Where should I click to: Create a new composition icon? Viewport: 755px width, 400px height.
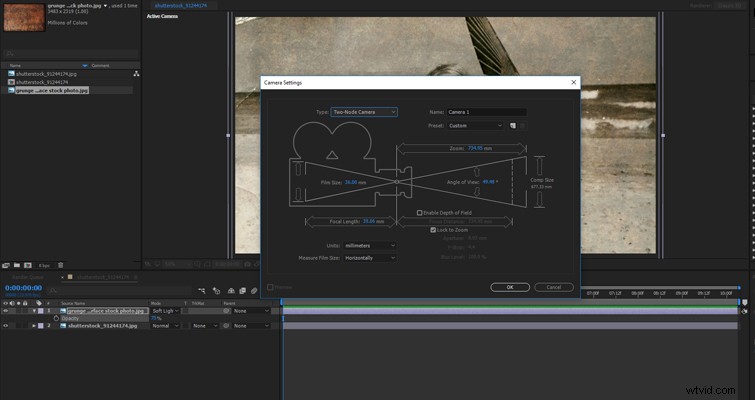28,265
